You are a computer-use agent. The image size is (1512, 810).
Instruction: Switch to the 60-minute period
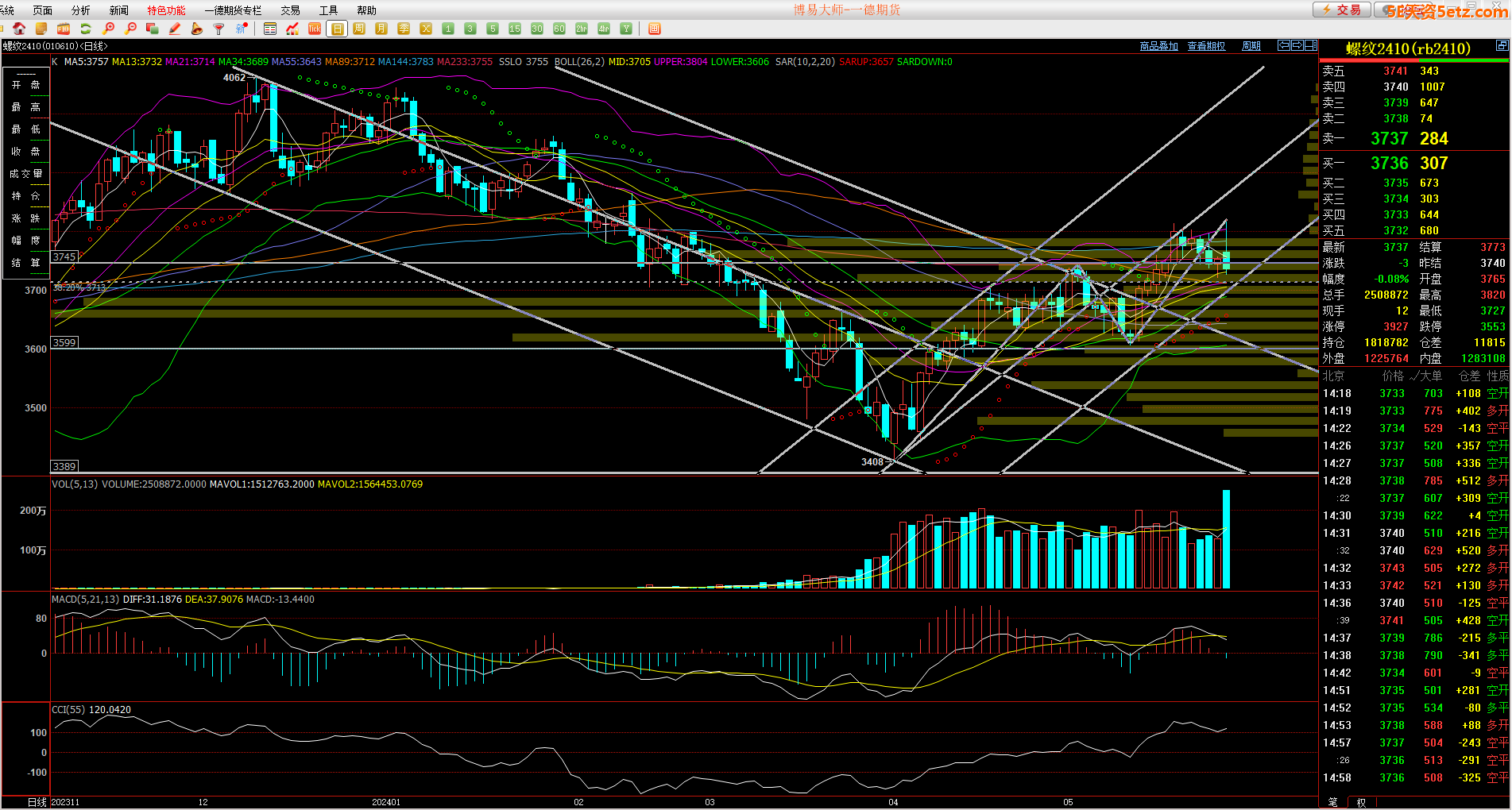pyautogui.click(x=559, y=29)
